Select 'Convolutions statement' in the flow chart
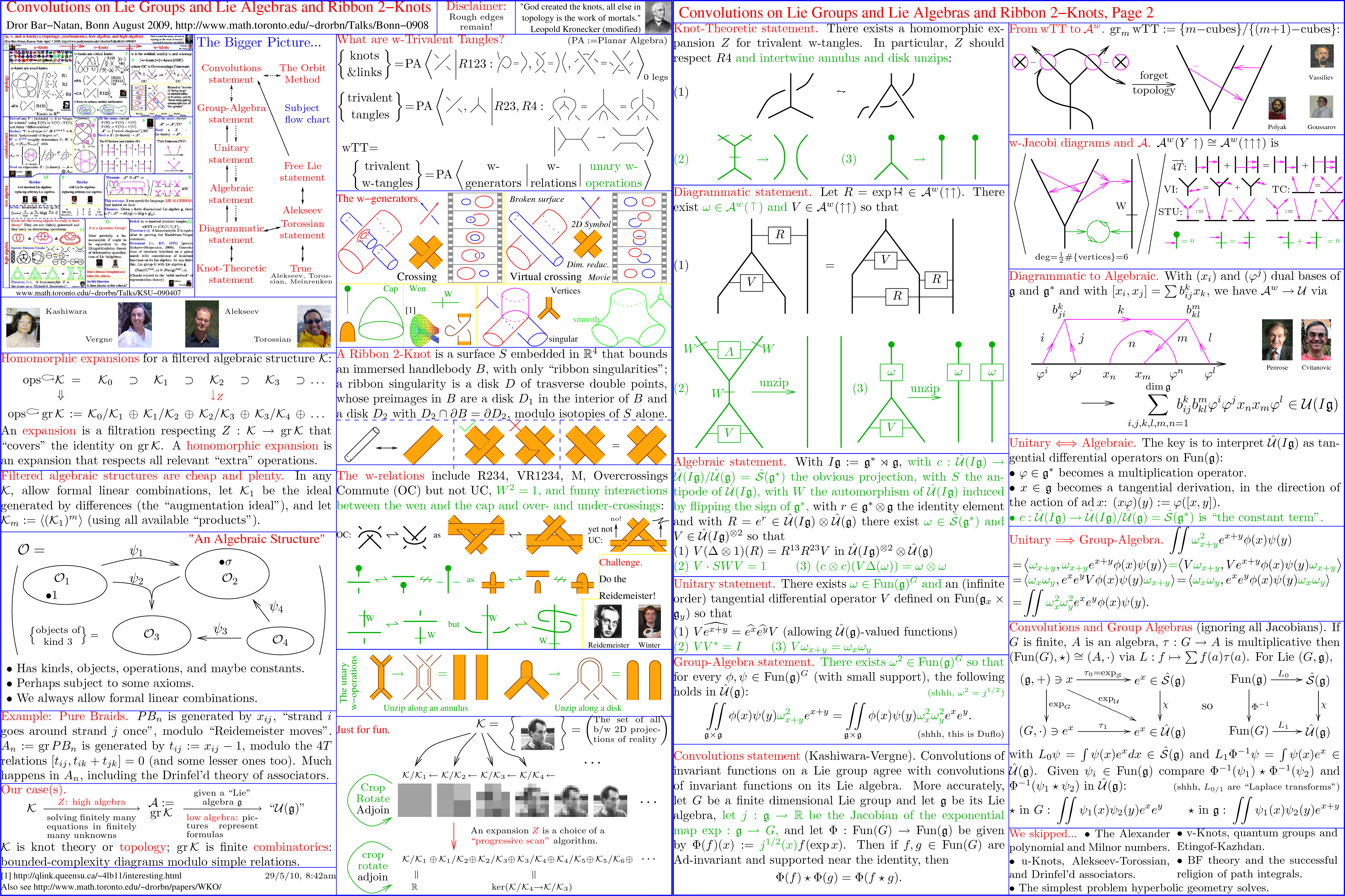 click(231, 74)
